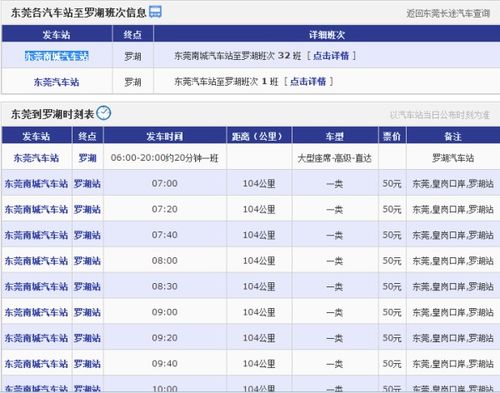Open 返回东莞长途汽车查询 link
Screen dimensions: 500x393
tap(448, 14)
